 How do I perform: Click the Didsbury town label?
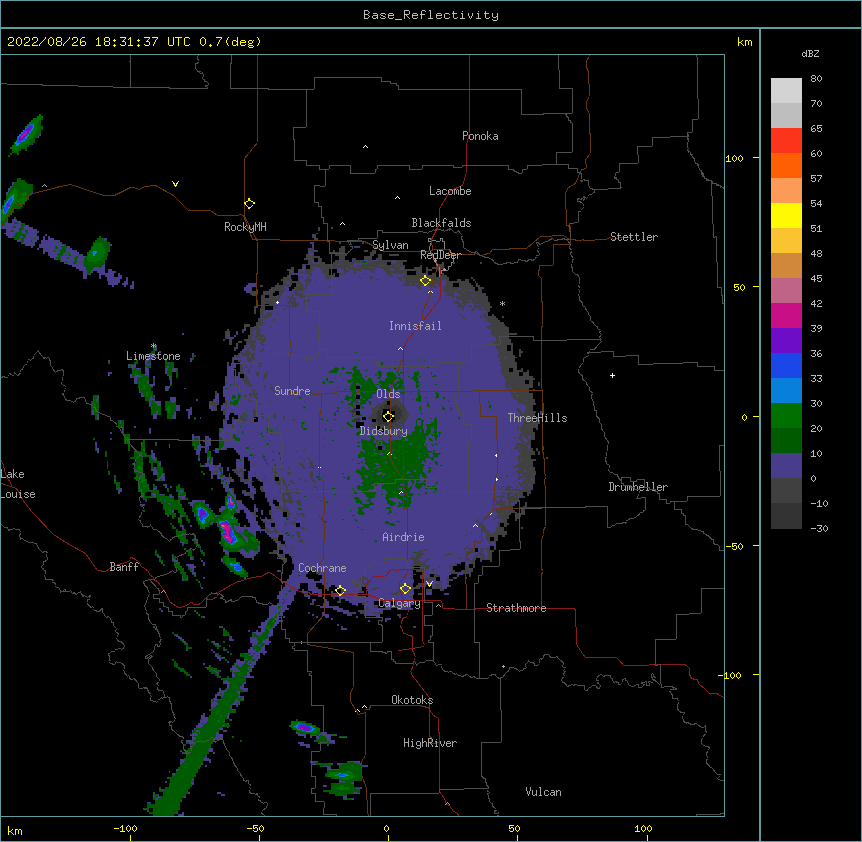coord(384,431)
